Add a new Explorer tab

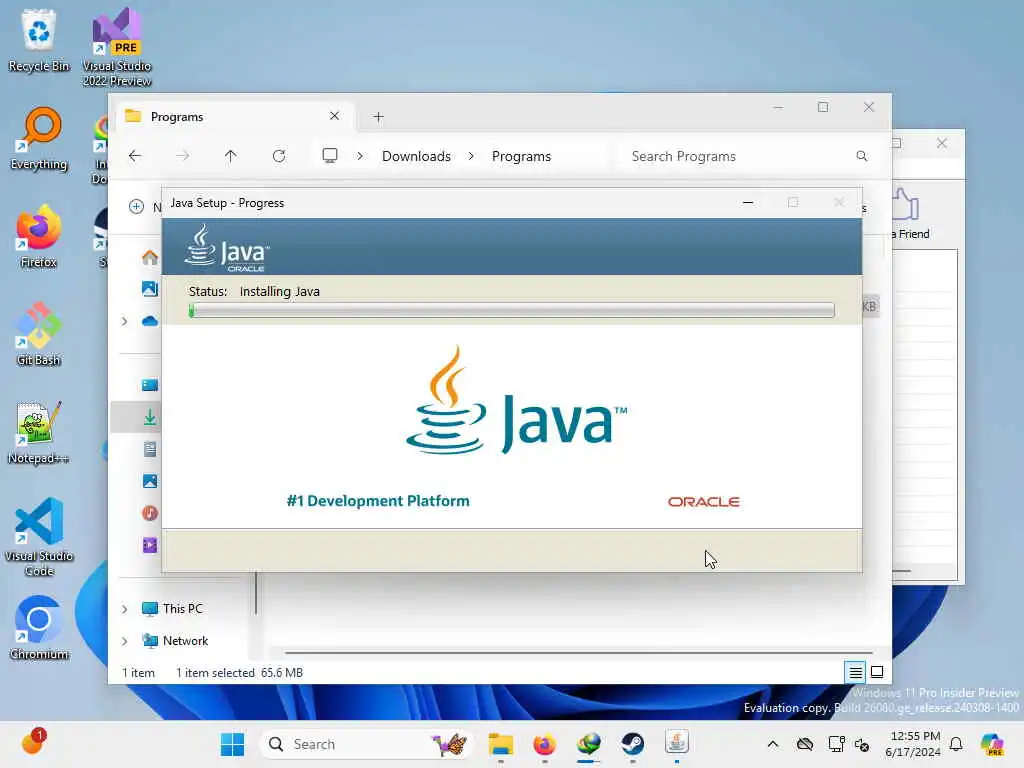pyautogui.click(x=378, y=116)
